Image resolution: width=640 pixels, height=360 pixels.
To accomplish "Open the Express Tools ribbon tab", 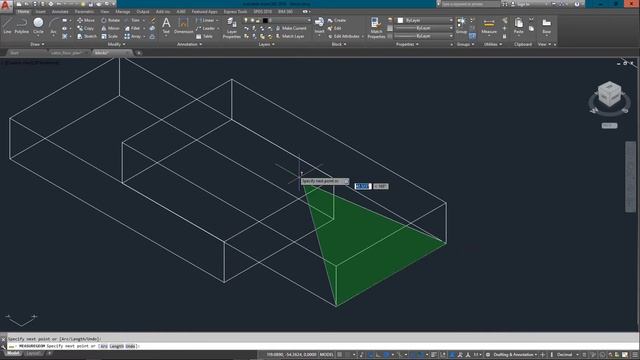I will coord(236,11).
